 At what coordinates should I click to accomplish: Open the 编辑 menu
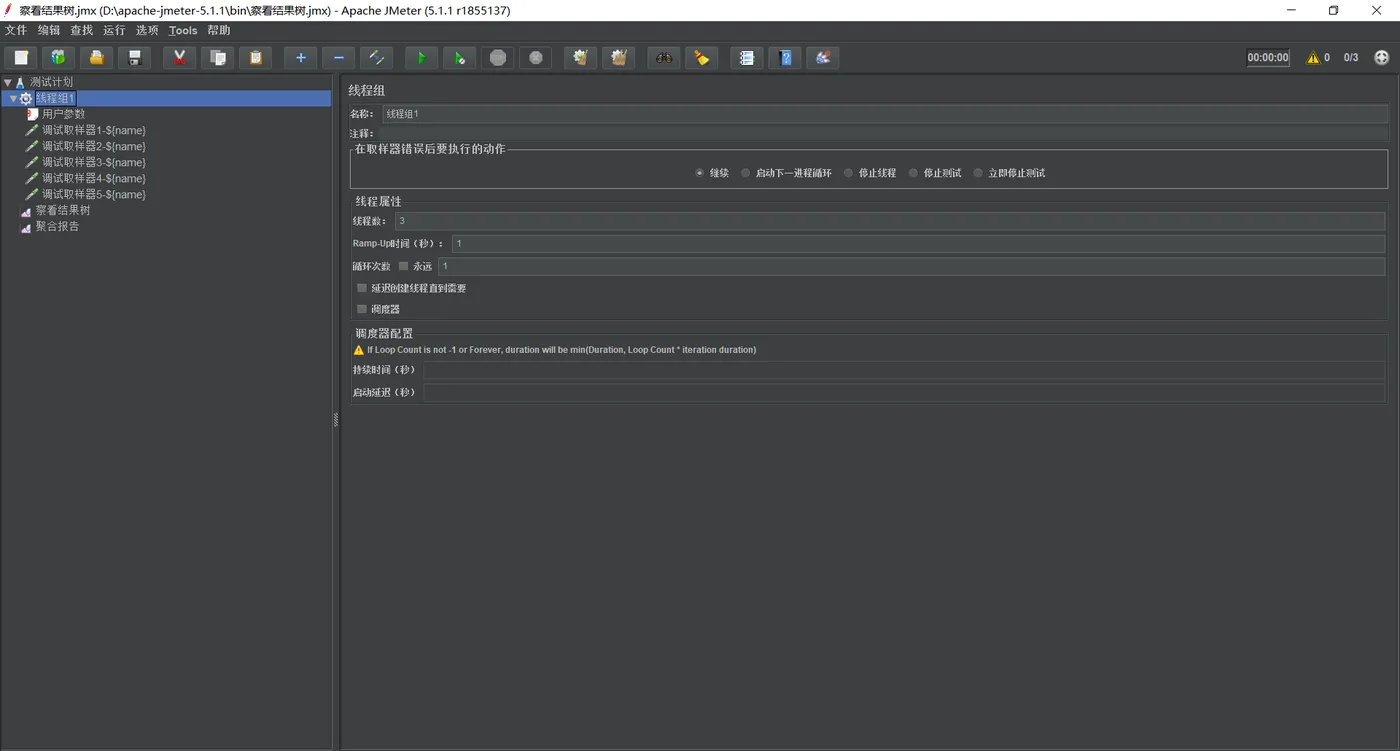[49, 30]
